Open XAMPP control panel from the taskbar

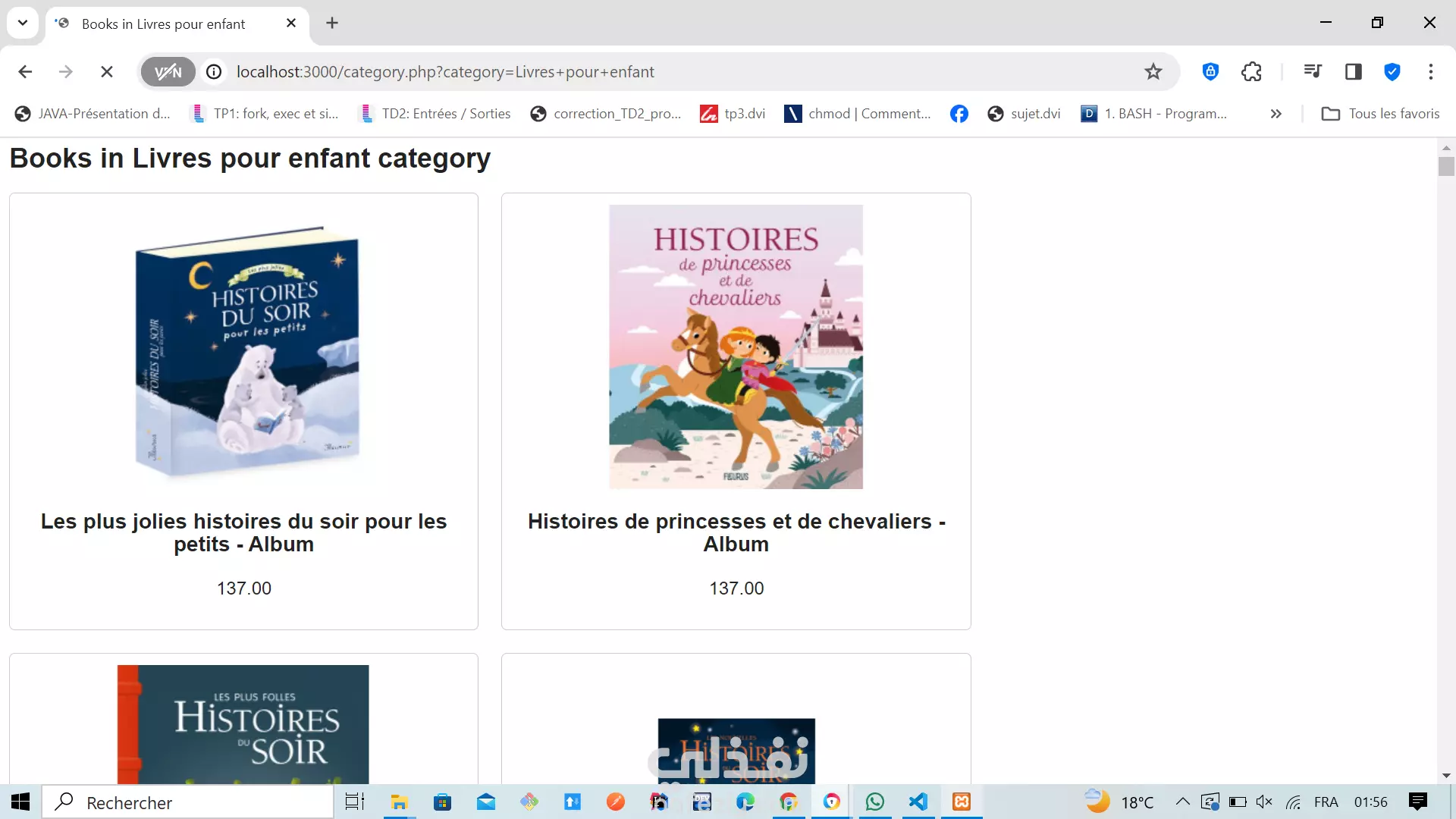[962, 802]
